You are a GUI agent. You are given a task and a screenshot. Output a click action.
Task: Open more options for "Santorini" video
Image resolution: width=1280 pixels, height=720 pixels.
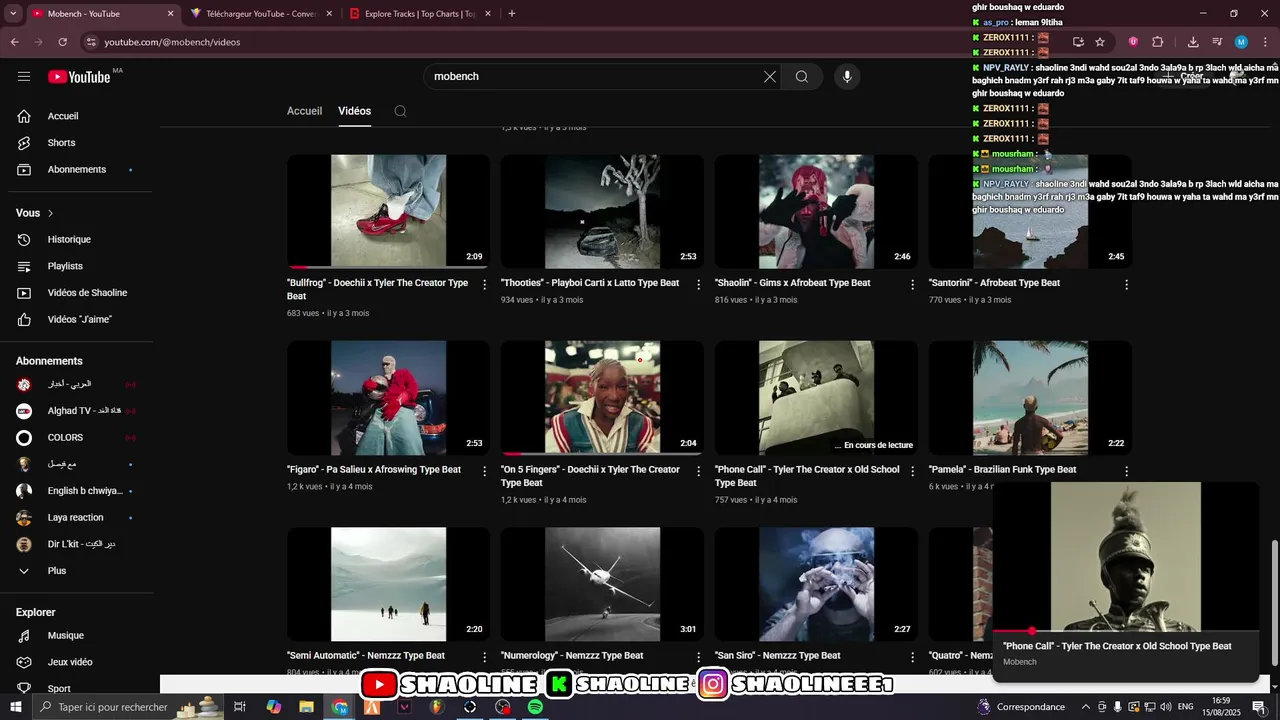point(1126,285)
